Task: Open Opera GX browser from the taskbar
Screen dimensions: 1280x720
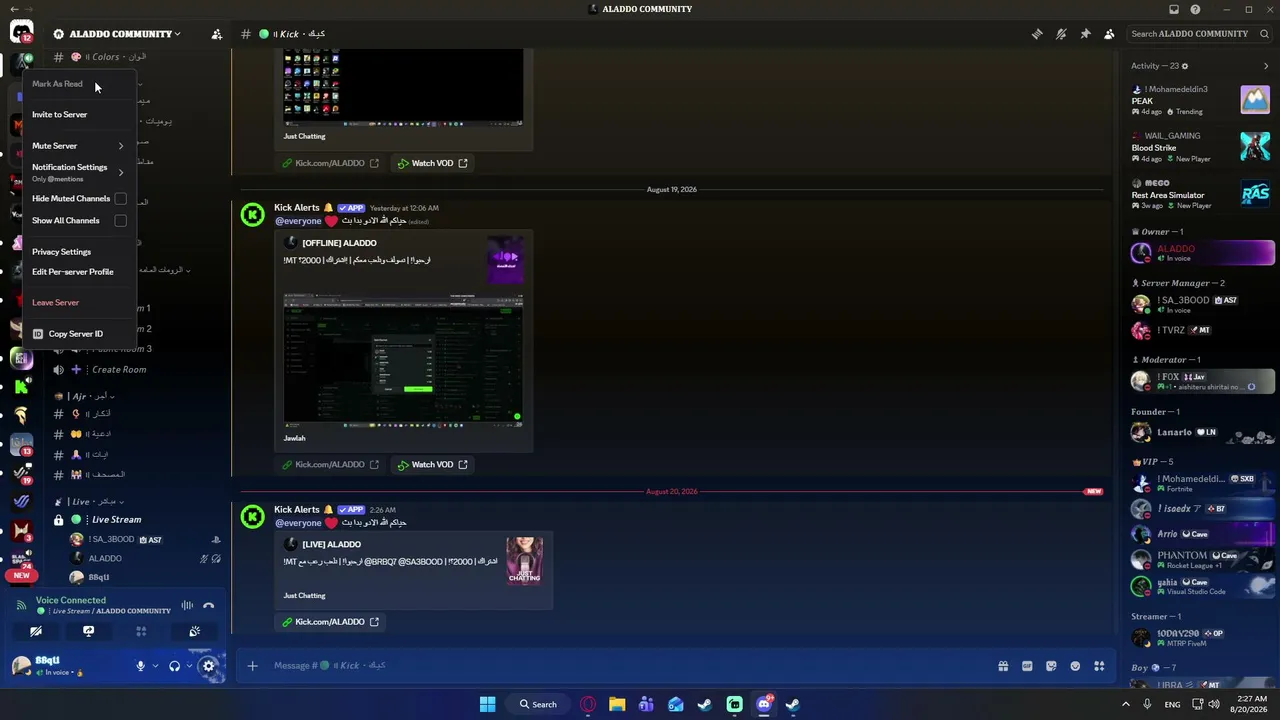Action: coord(588,704)
